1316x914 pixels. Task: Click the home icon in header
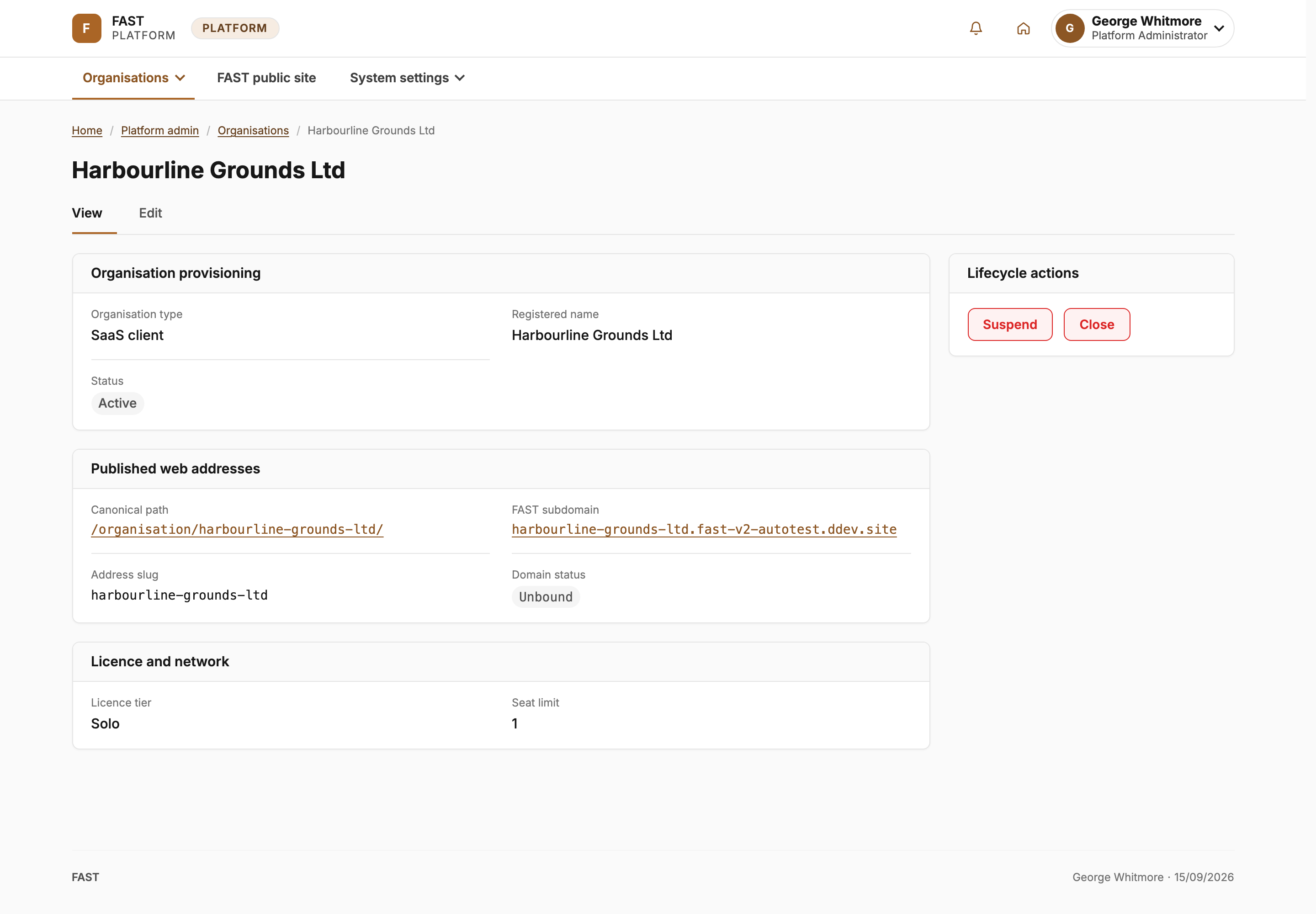[x=1024, y=28]
